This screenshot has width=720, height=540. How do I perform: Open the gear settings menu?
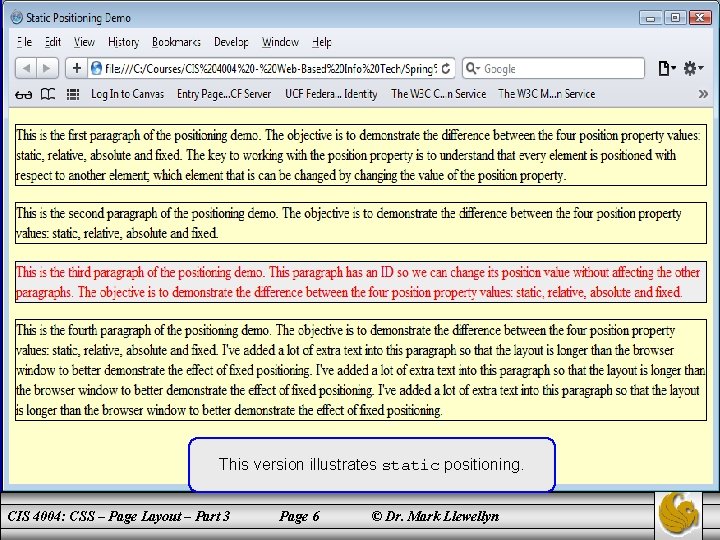click(693, 68)
